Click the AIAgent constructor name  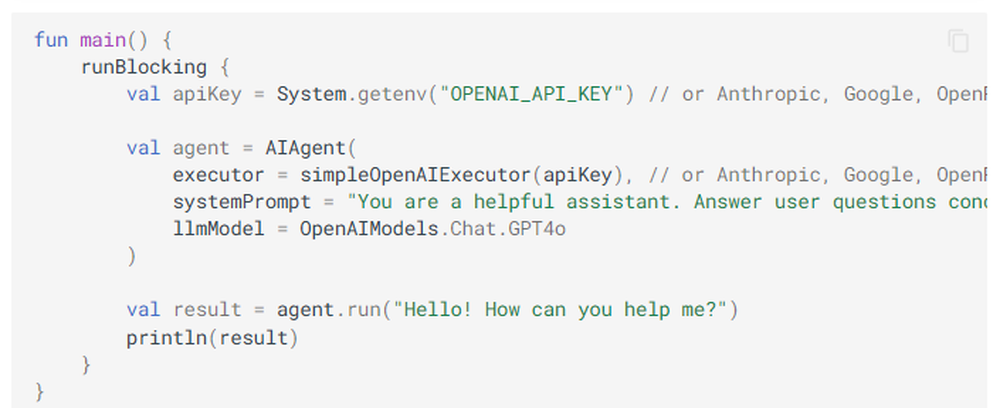coord(305,148)
